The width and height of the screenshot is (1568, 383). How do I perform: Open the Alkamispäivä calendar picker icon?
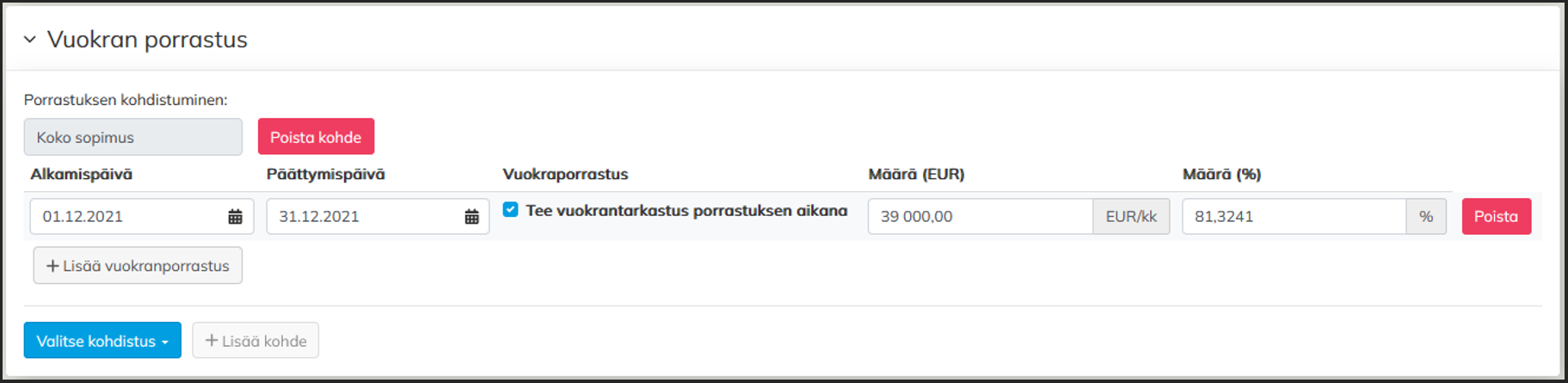(235, 217)
